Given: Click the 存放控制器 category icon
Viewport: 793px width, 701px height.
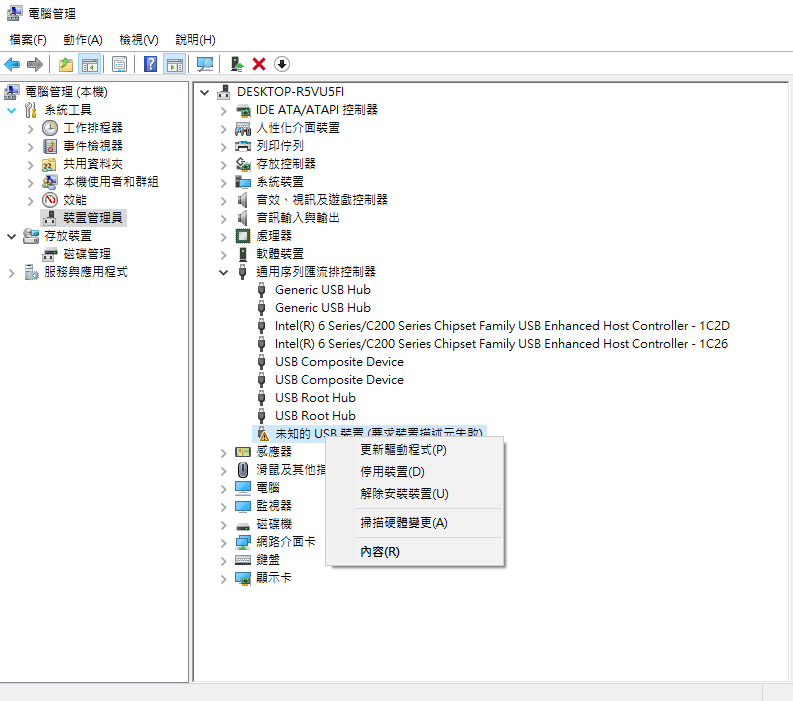Looking at the screenshot, I should pos(243,164).
